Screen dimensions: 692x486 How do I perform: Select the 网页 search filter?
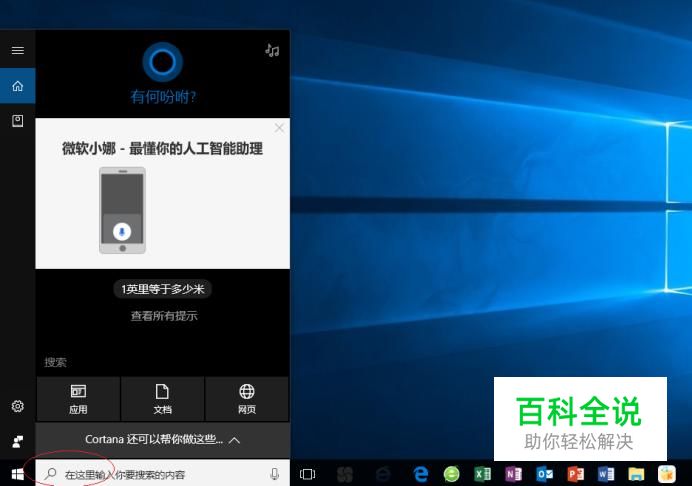247,399
